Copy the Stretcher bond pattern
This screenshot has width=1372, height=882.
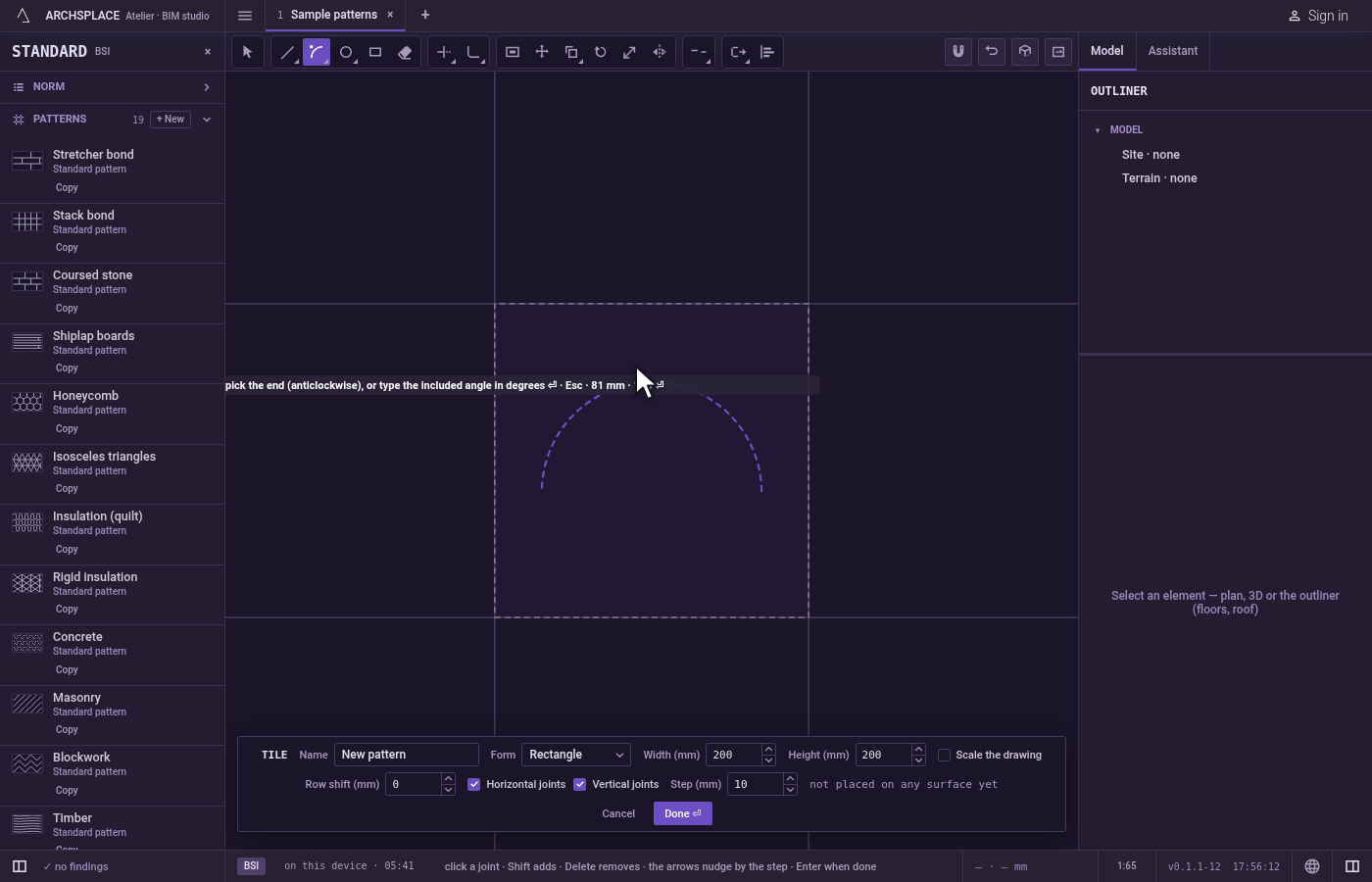[67, 188]
